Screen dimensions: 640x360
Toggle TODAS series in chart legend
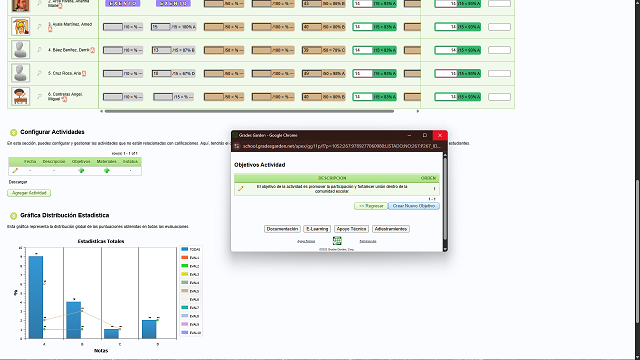[191, 249]
